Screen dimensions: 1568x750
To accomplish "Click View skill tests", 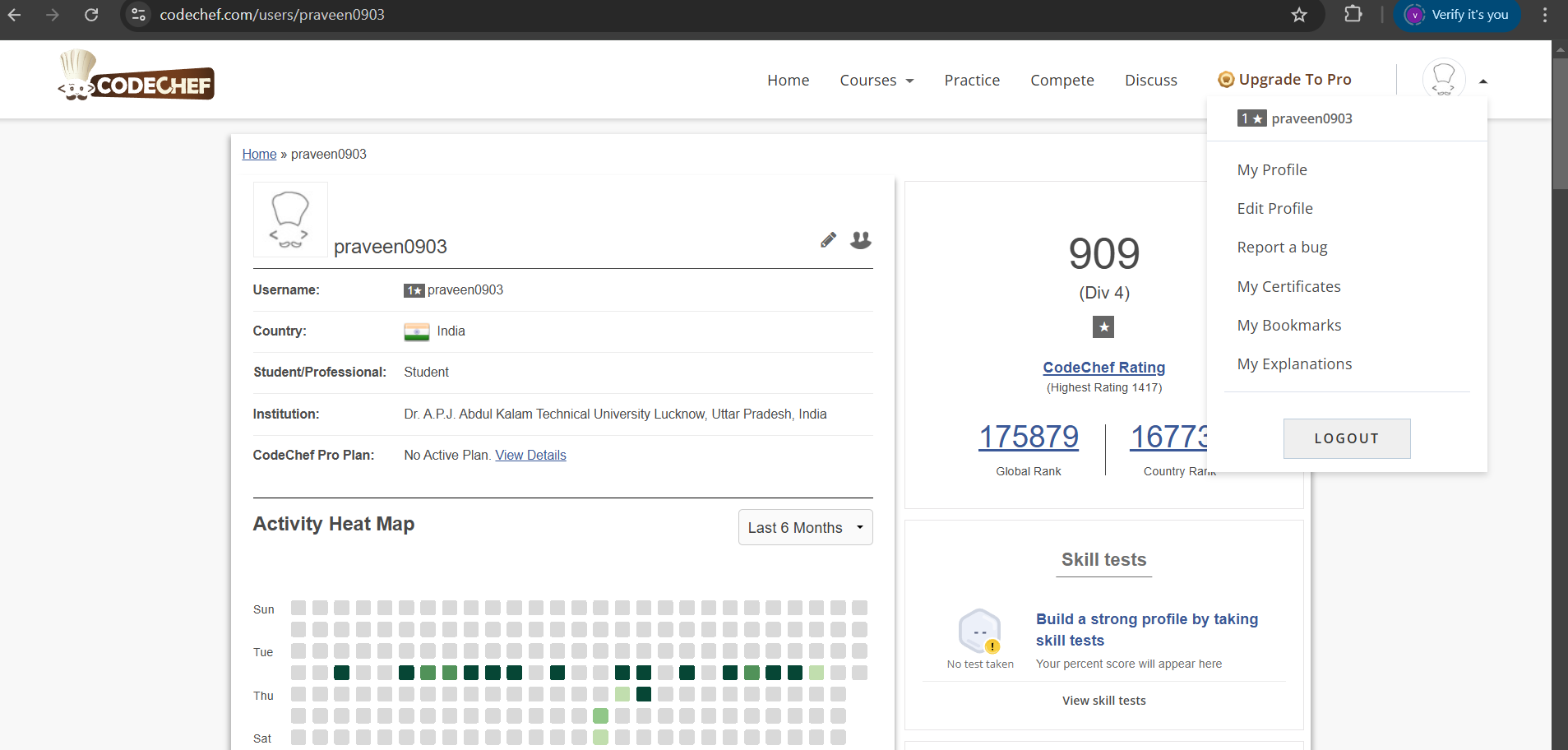I will [x=1103, y=701].
